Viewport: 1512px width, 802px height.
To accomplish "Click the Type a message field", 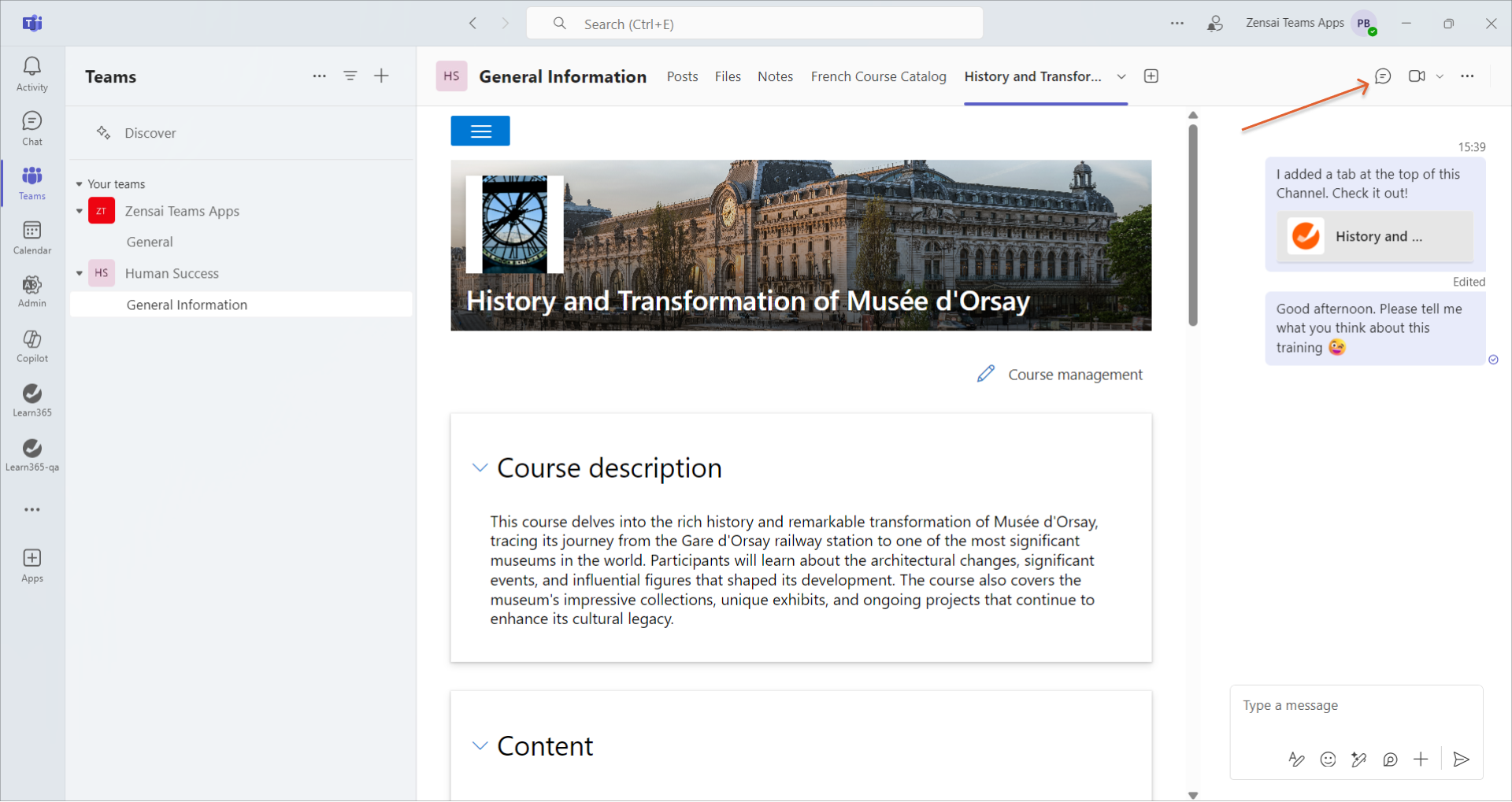I will pyautogui.click(x=1354, y=706).
